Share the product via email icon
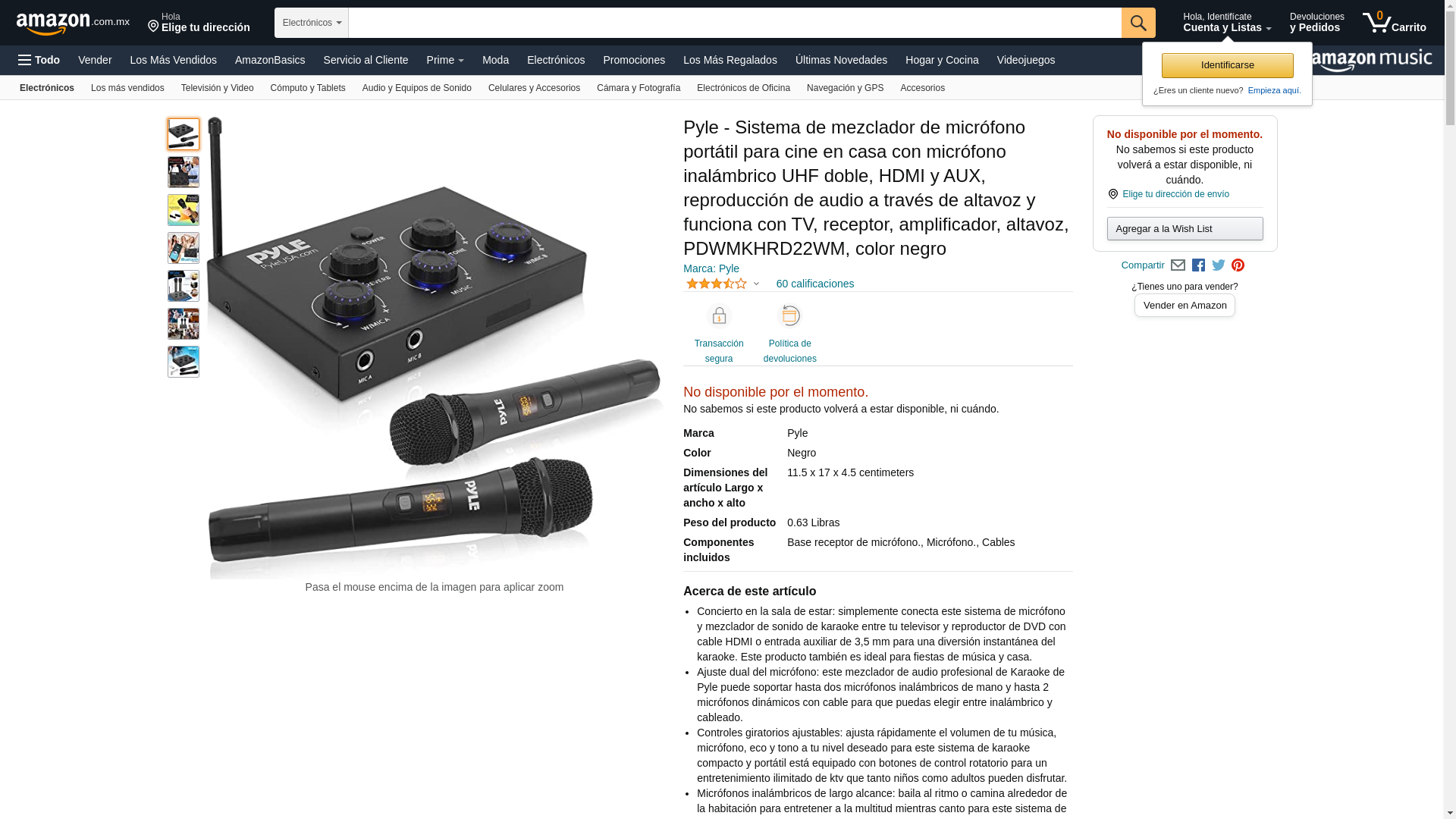The image size is (1456, 819). pos(1178,265)
